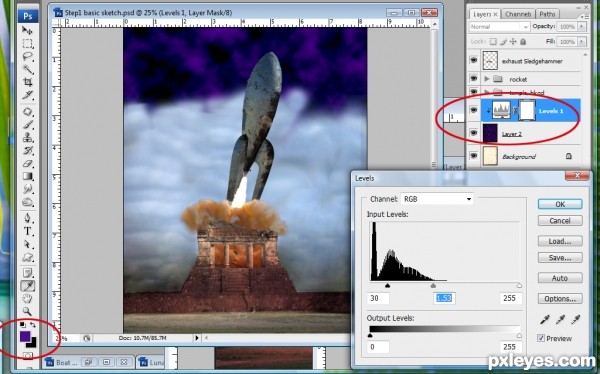Open the Layers panel options menu
Image resolution: width=600 pixels, height=374 pixels.
pos(584,16)
